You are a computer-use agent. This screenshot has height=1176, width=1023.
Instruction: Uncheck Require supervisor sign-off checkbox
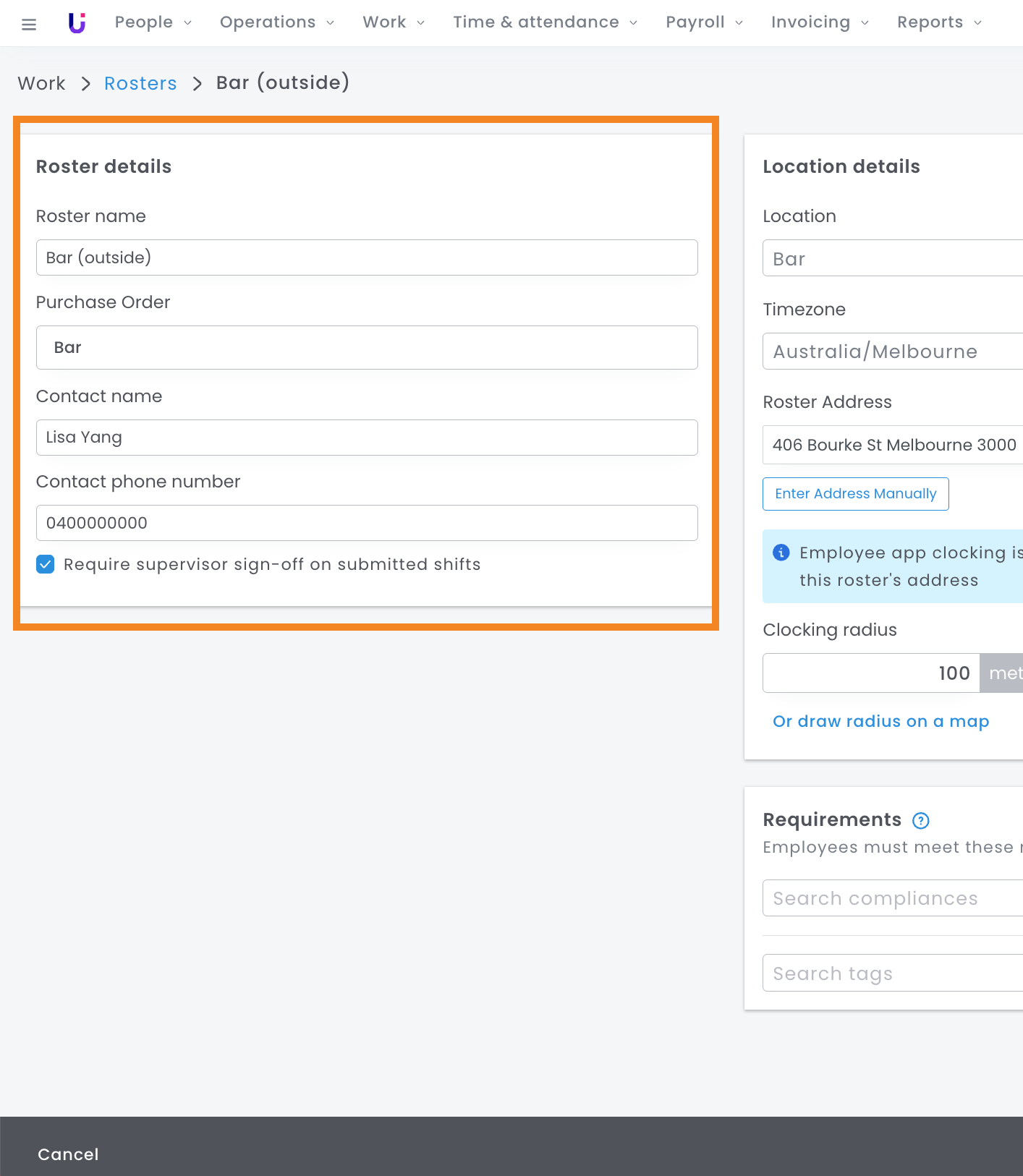click(46, 565)
